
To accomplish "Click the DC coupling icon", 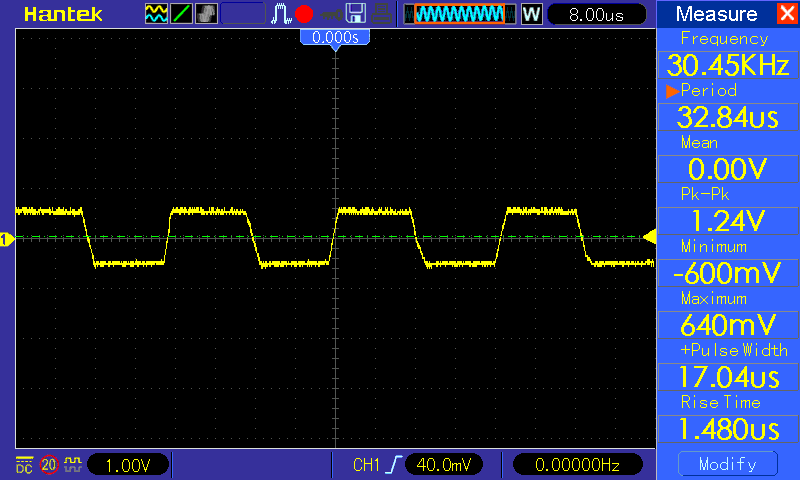I will pyautogui.click(x=24, y=465).
